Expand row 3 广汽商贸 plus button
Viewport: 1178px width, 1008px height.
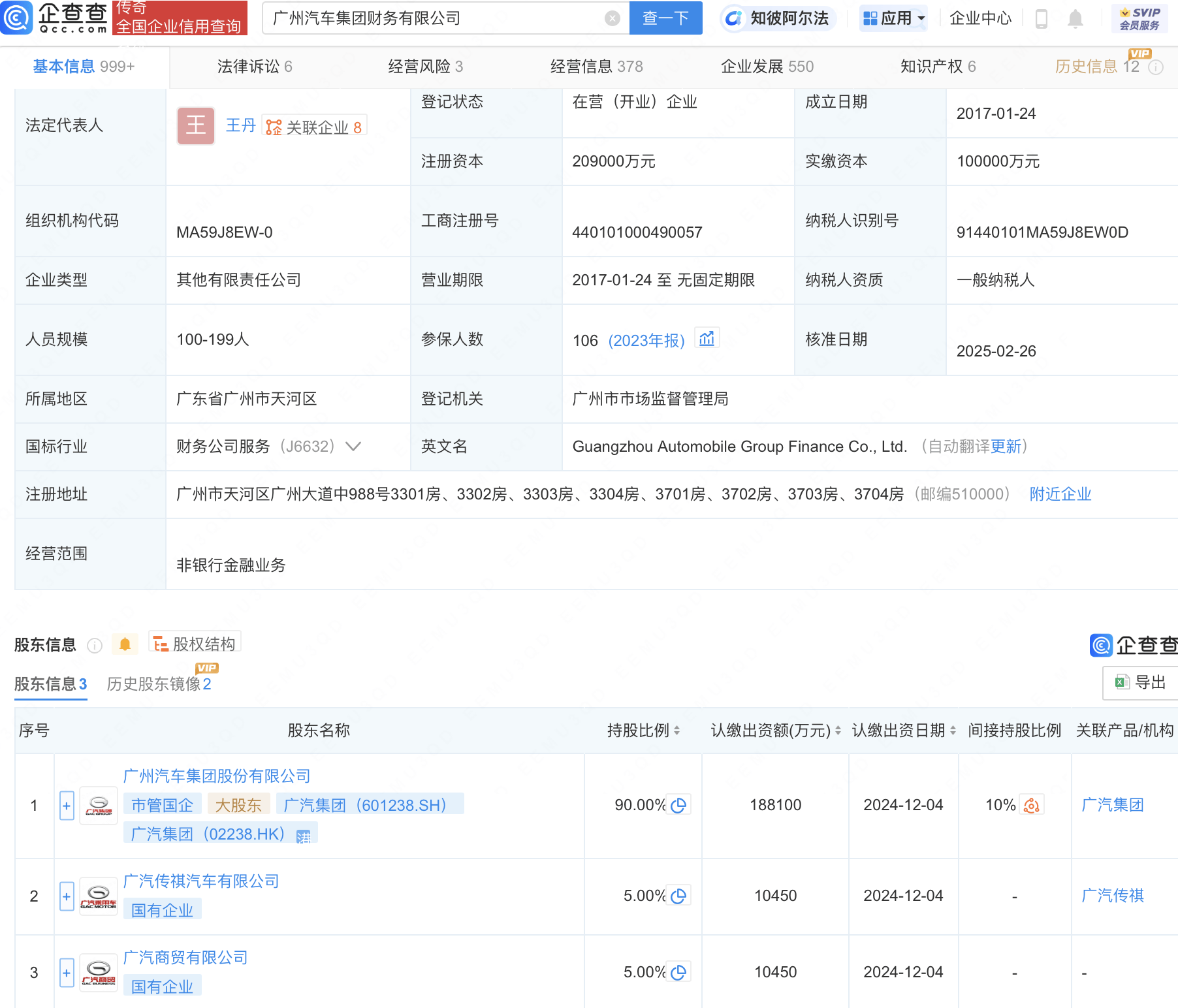(x=67, y=973)
